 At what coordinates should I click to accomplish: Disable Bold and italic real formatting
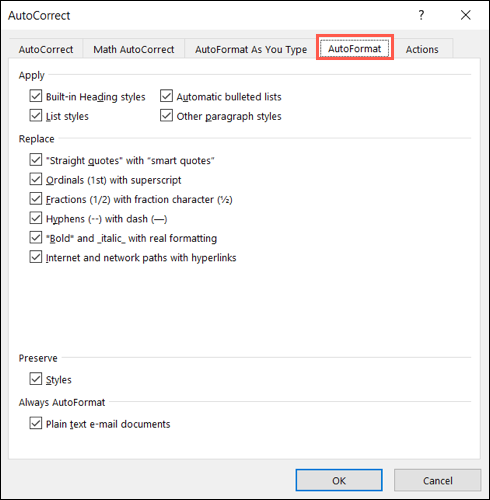pos(36,238)
